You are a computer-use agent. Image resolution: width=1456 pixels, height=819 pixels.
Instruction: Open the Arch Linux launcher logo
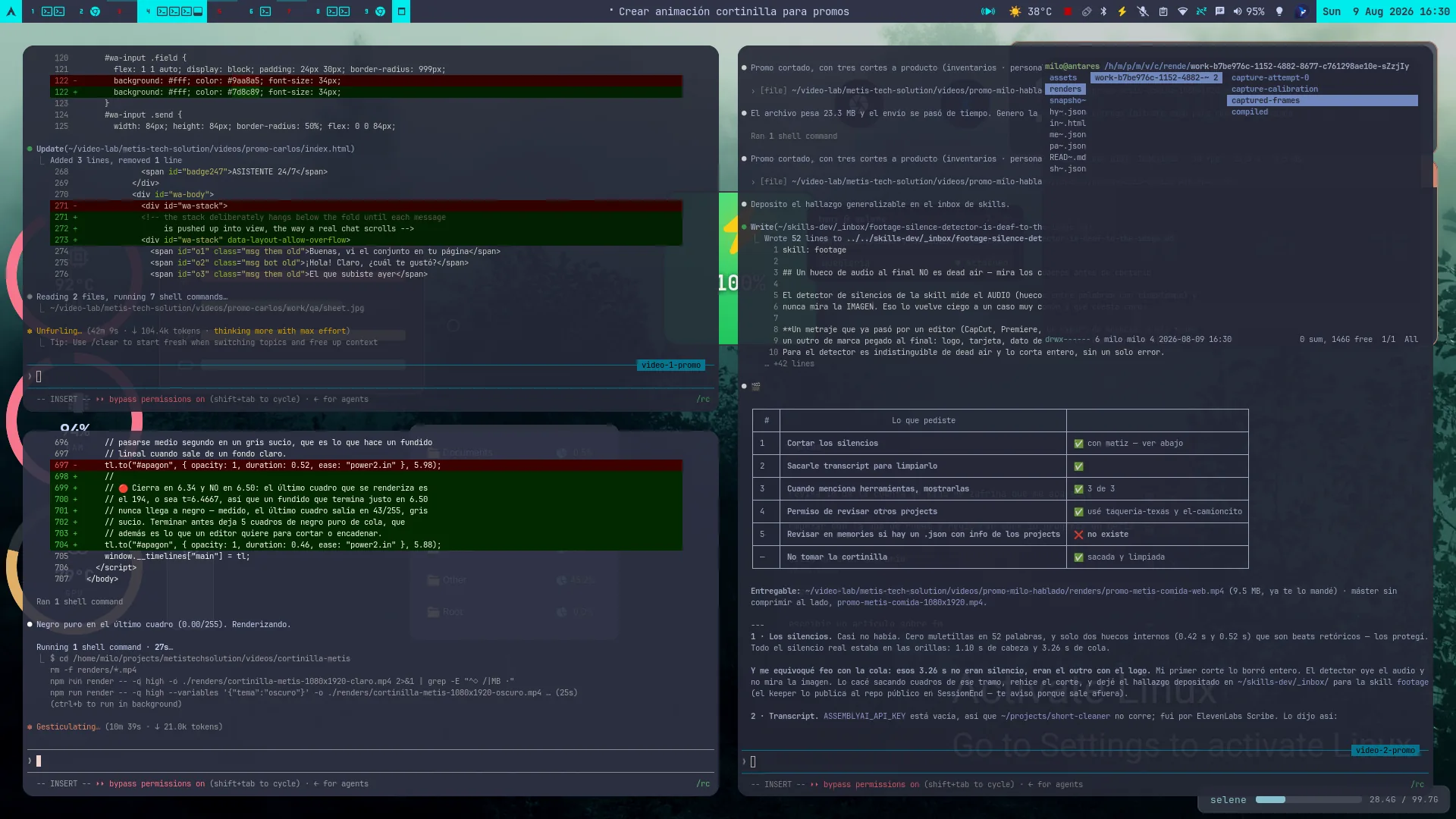11,11
